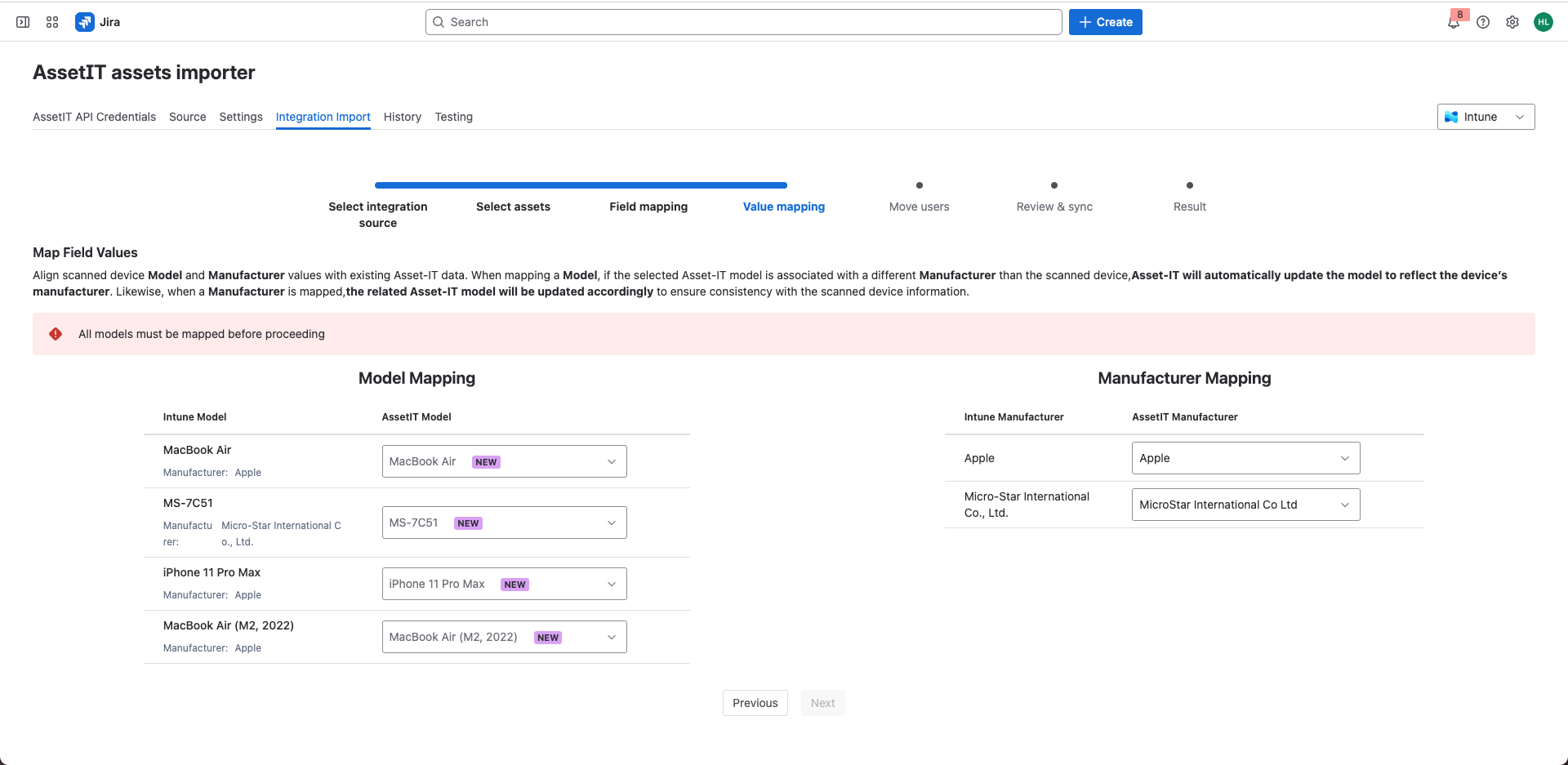
Task: Click the Search input field
Action: (x=743, y=22)
